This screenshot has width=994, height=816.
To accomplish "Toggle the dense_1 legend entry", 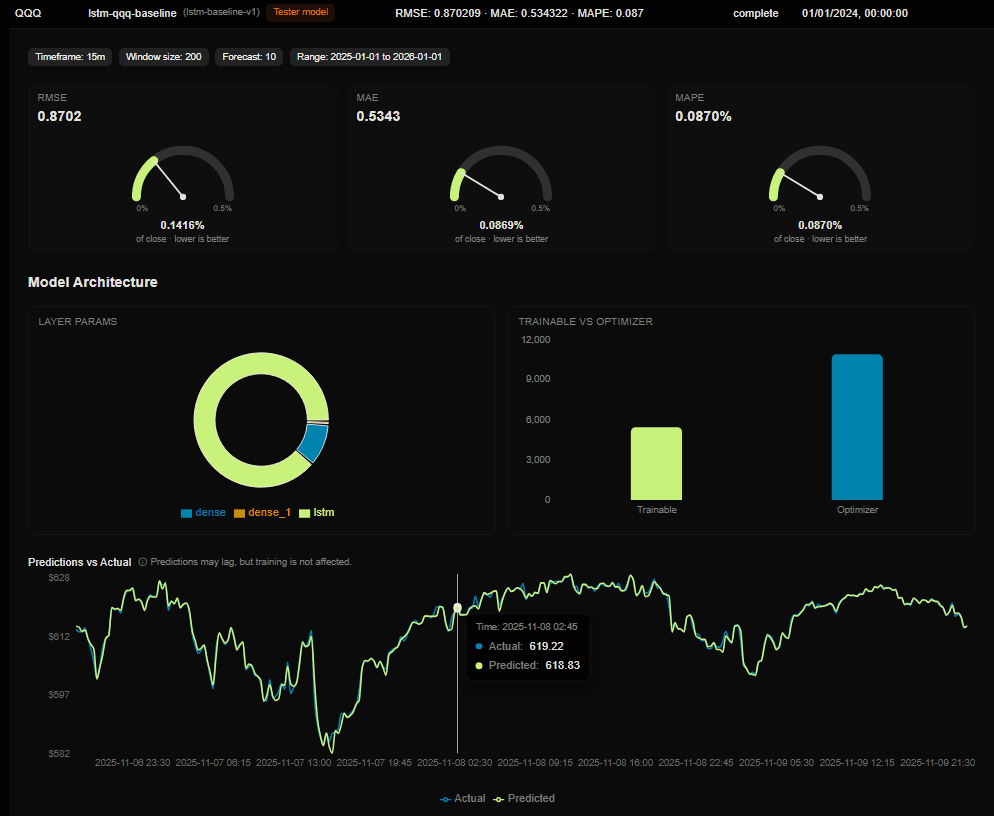I will point(262,512).
